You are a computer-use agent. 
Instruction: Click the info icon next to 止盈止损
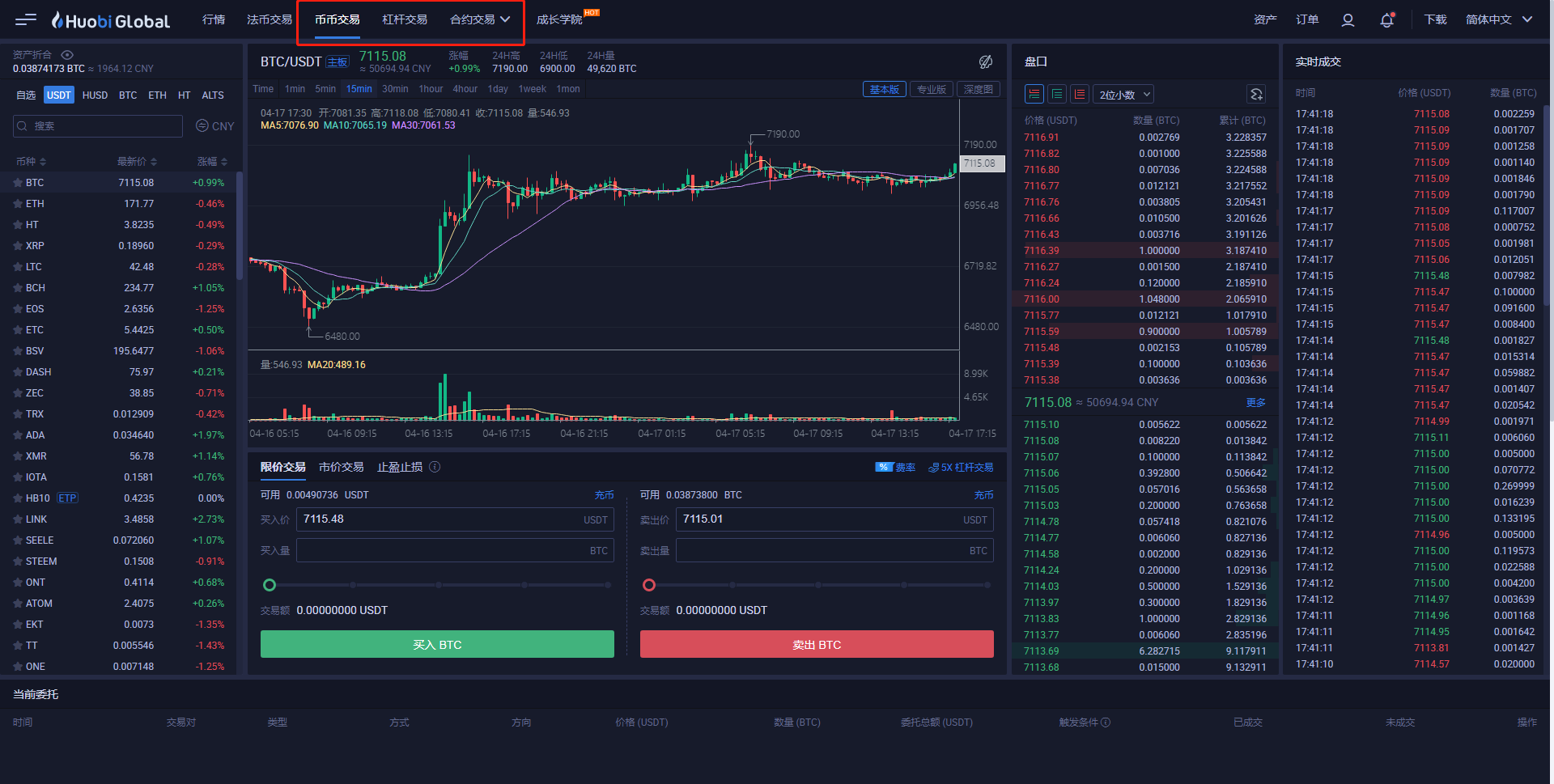435,467
